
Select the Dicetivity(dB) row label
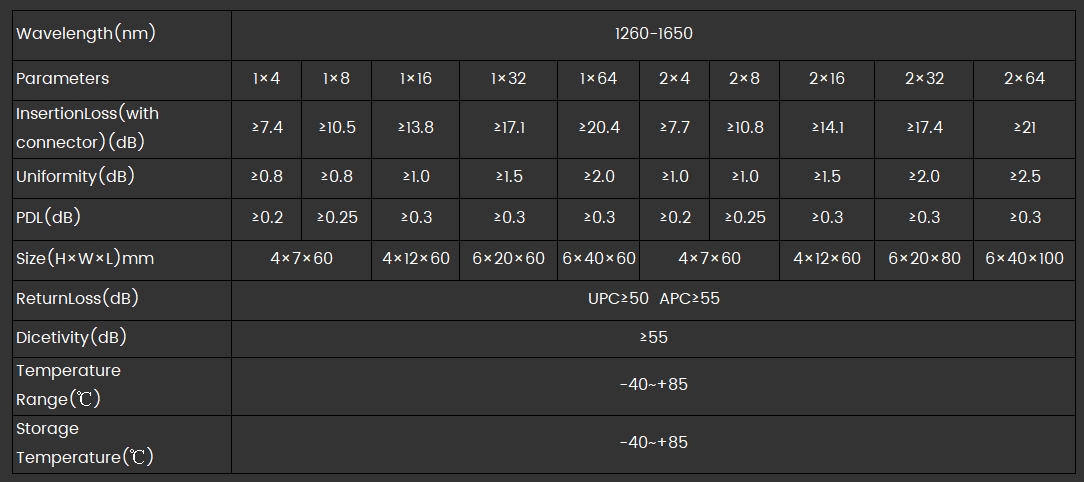[x=71, y=337]
